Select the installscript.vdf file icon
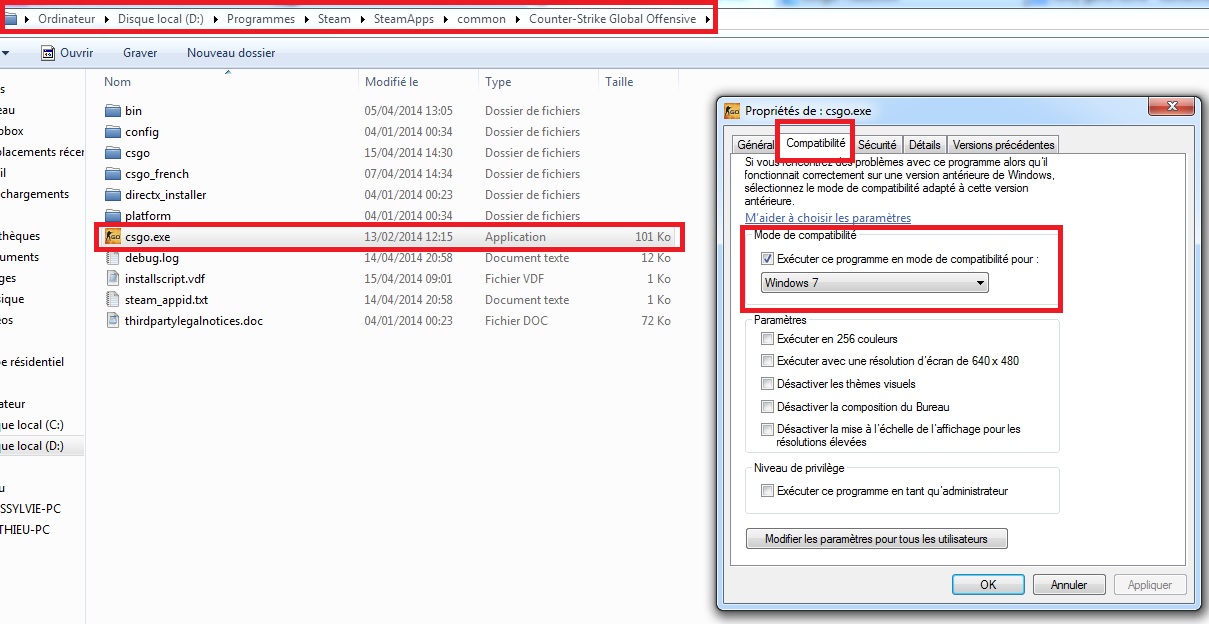 [112, 279]
